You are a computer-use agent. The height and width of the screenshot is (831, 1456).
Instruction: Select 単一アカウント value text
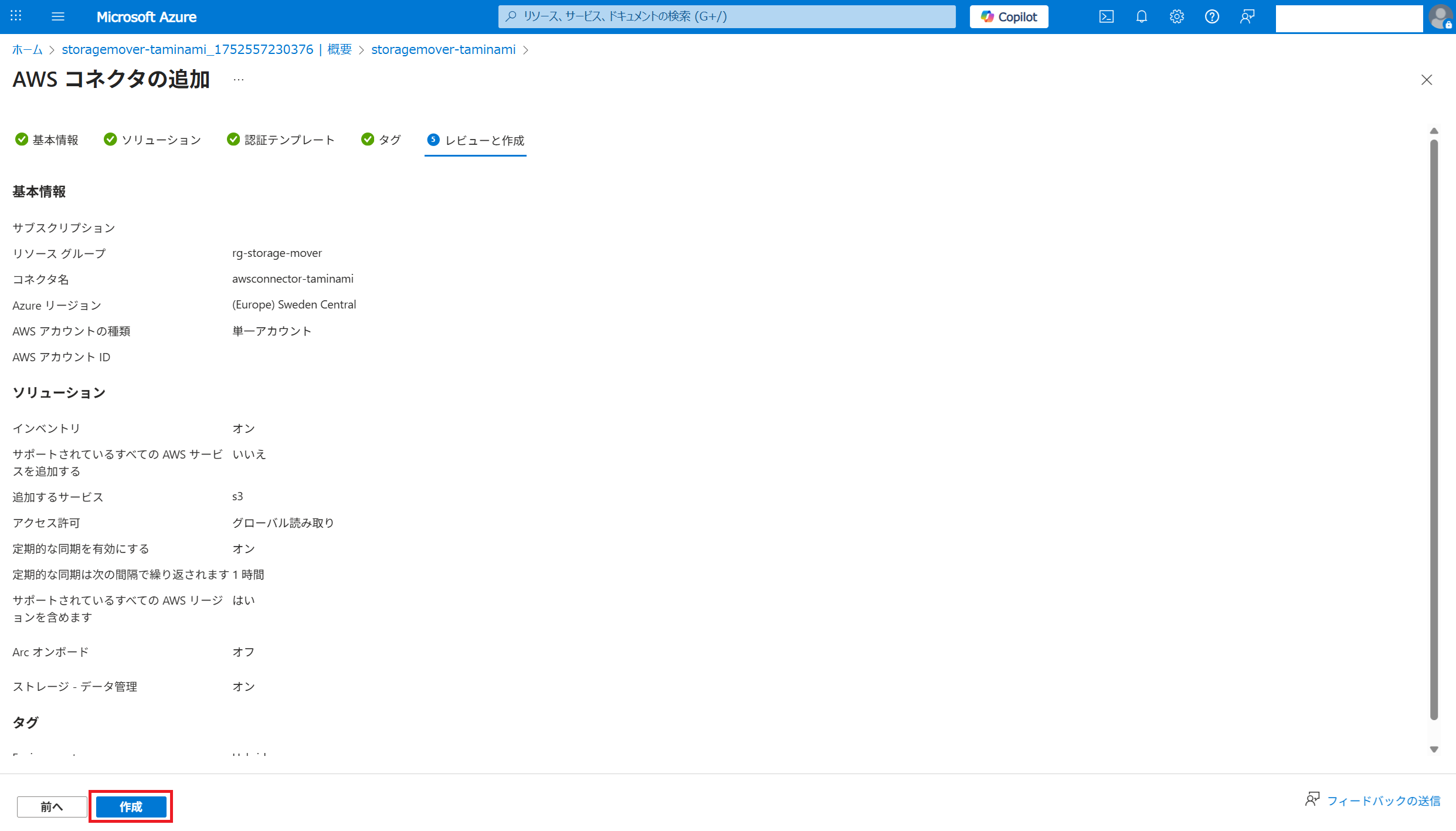(x=271, y=331)
